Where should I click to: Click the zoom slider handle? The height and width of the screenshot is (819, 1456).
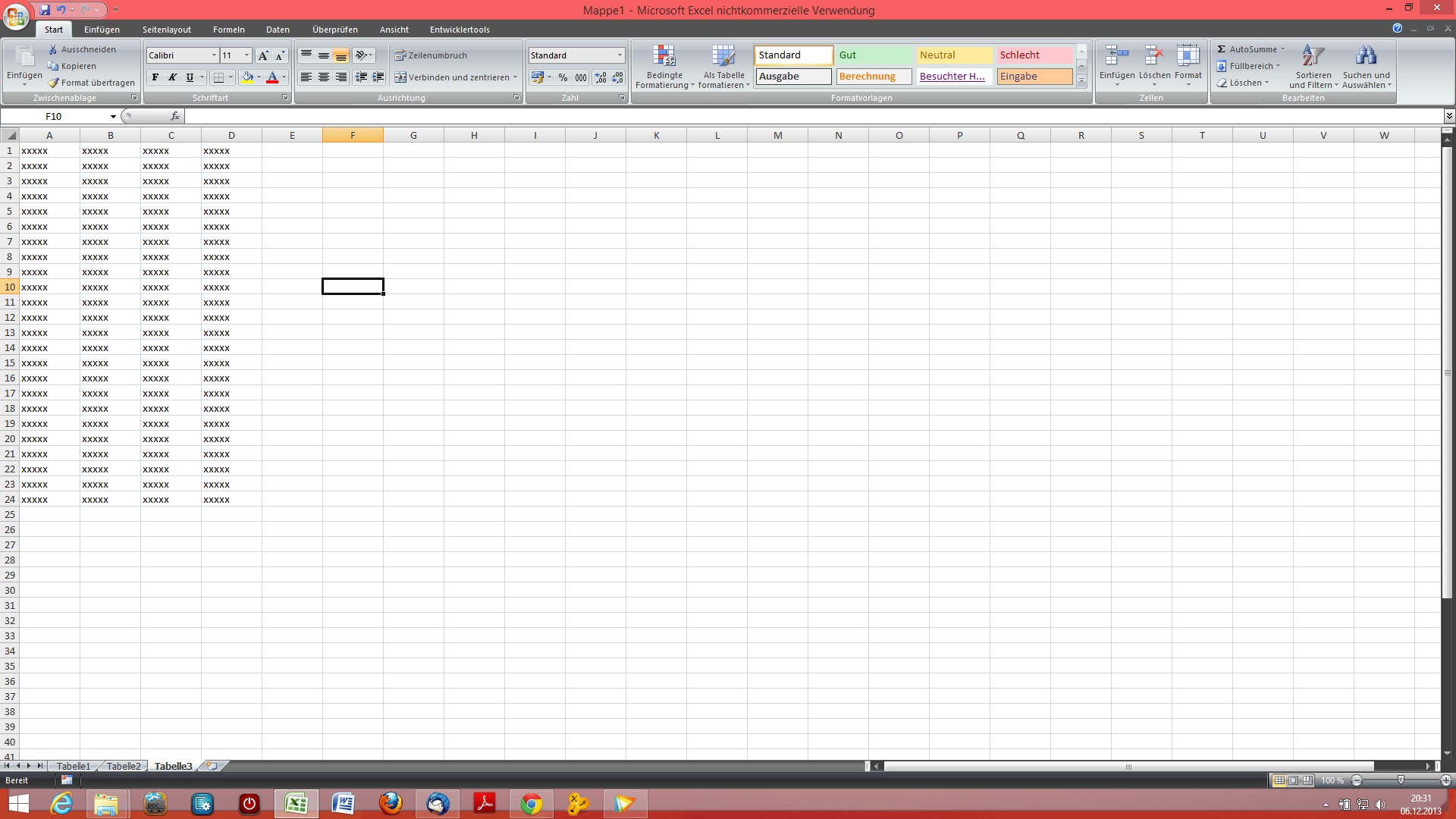(x=1401, y=780)
